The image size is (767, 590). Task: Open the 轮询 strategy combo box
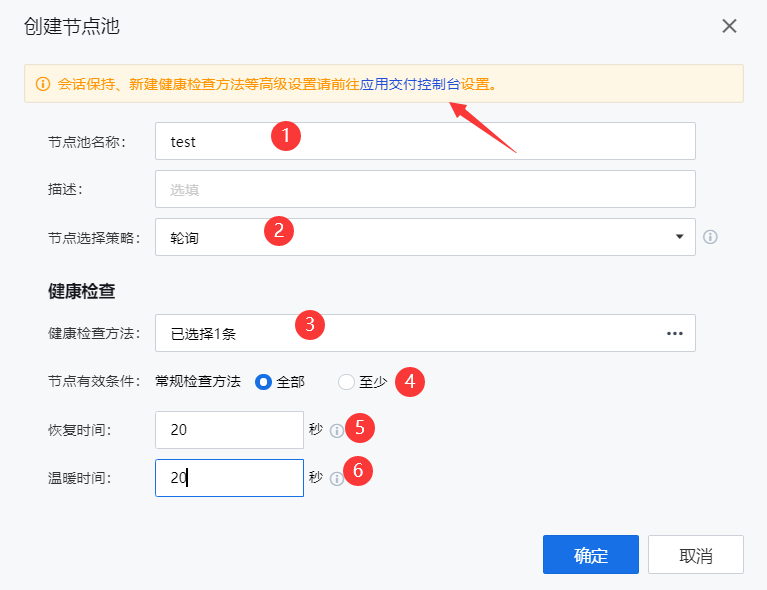click(x=425, y=237)
